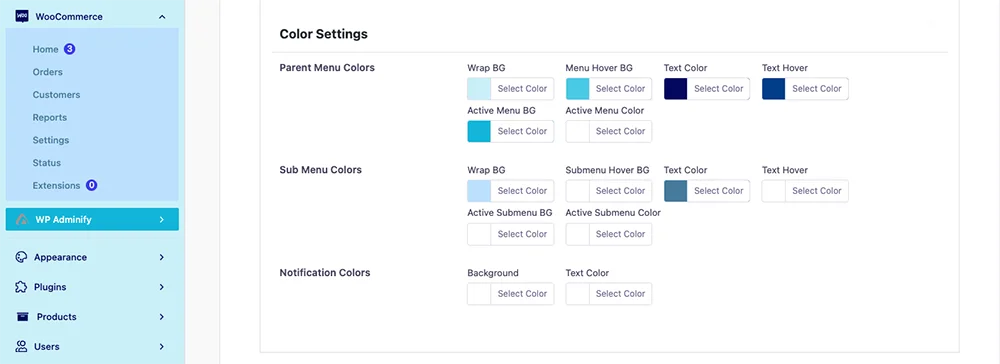1000x364 pixels.
Task: Expand the WP Adminify menu arrow
Action: [x=162, y=219]
